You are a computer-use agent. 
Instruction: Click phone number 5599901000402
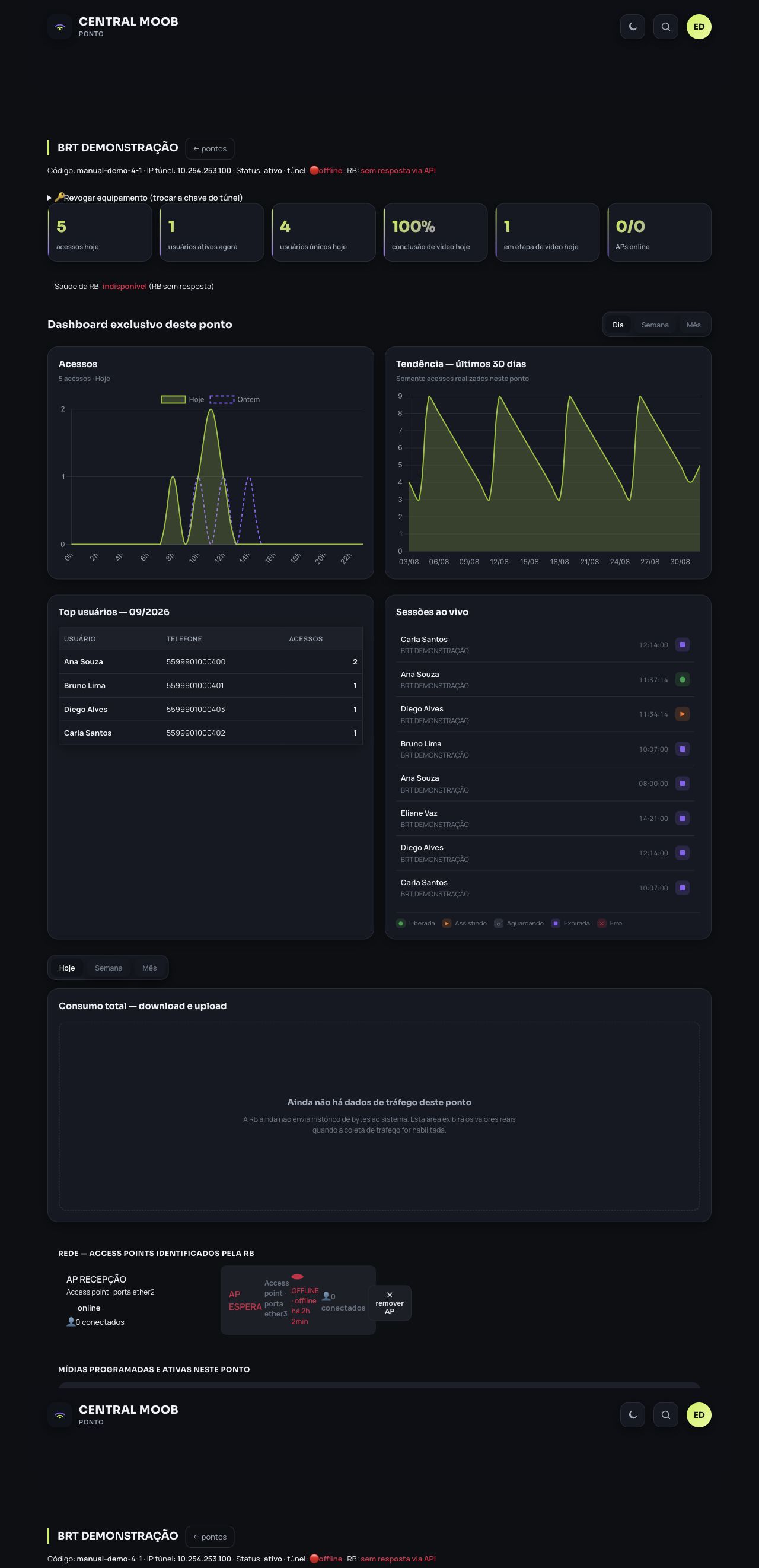[x=196, y=733]
